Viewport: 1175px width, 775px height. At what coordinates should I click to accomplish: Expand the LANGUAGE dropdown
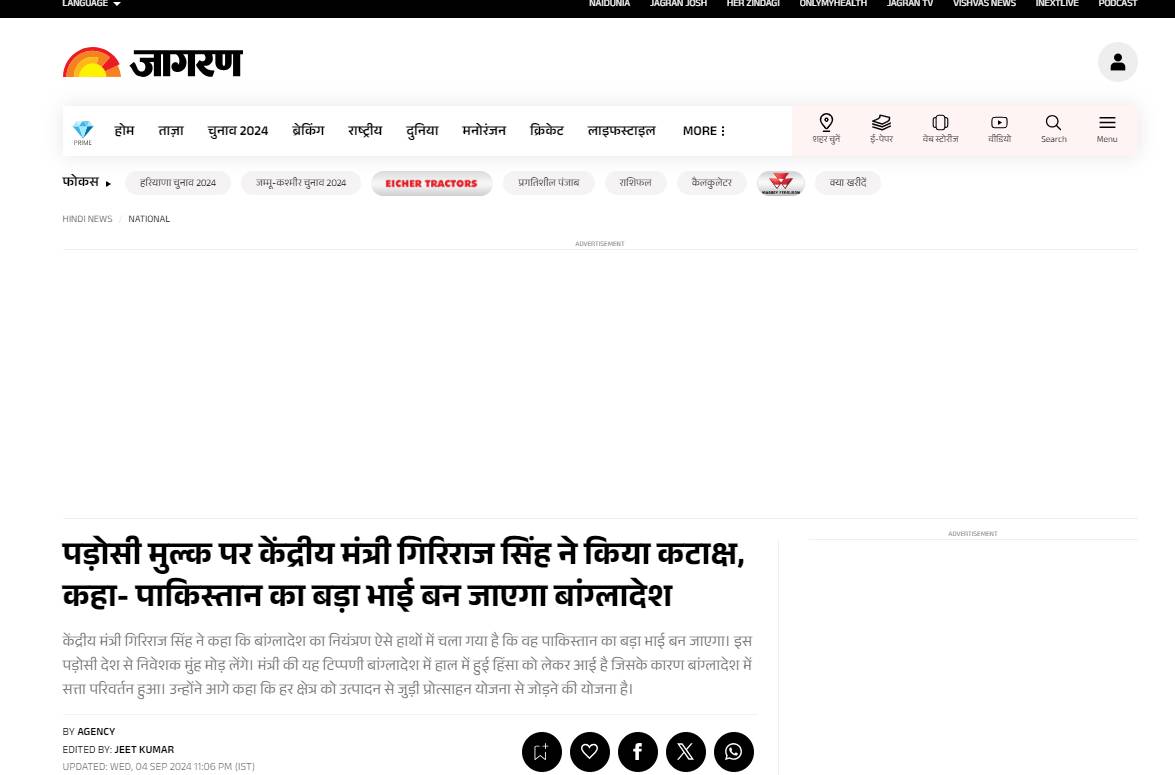point(91,4)
